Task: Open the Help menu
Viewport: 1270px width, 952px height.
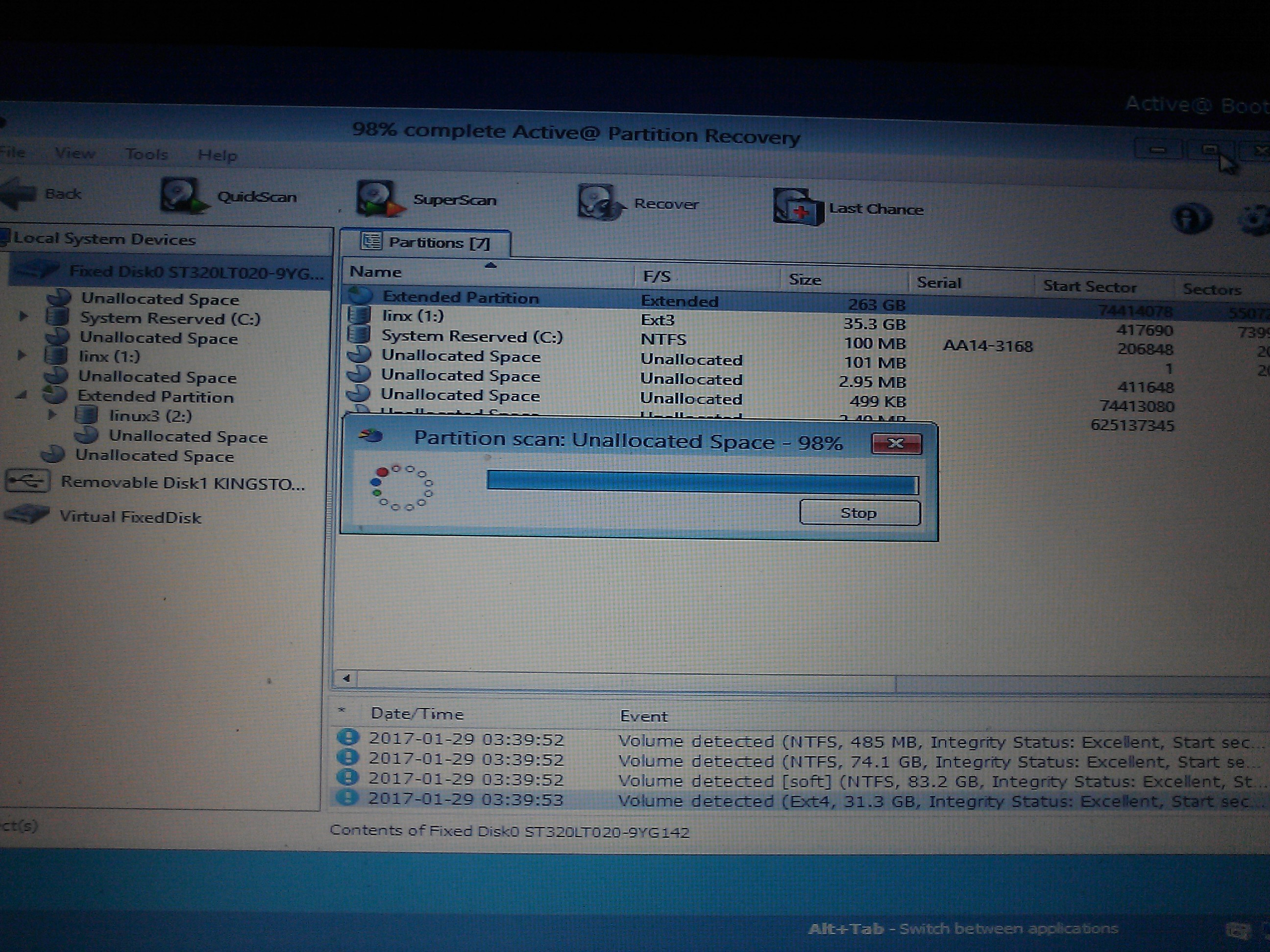Action: [217, 155]
